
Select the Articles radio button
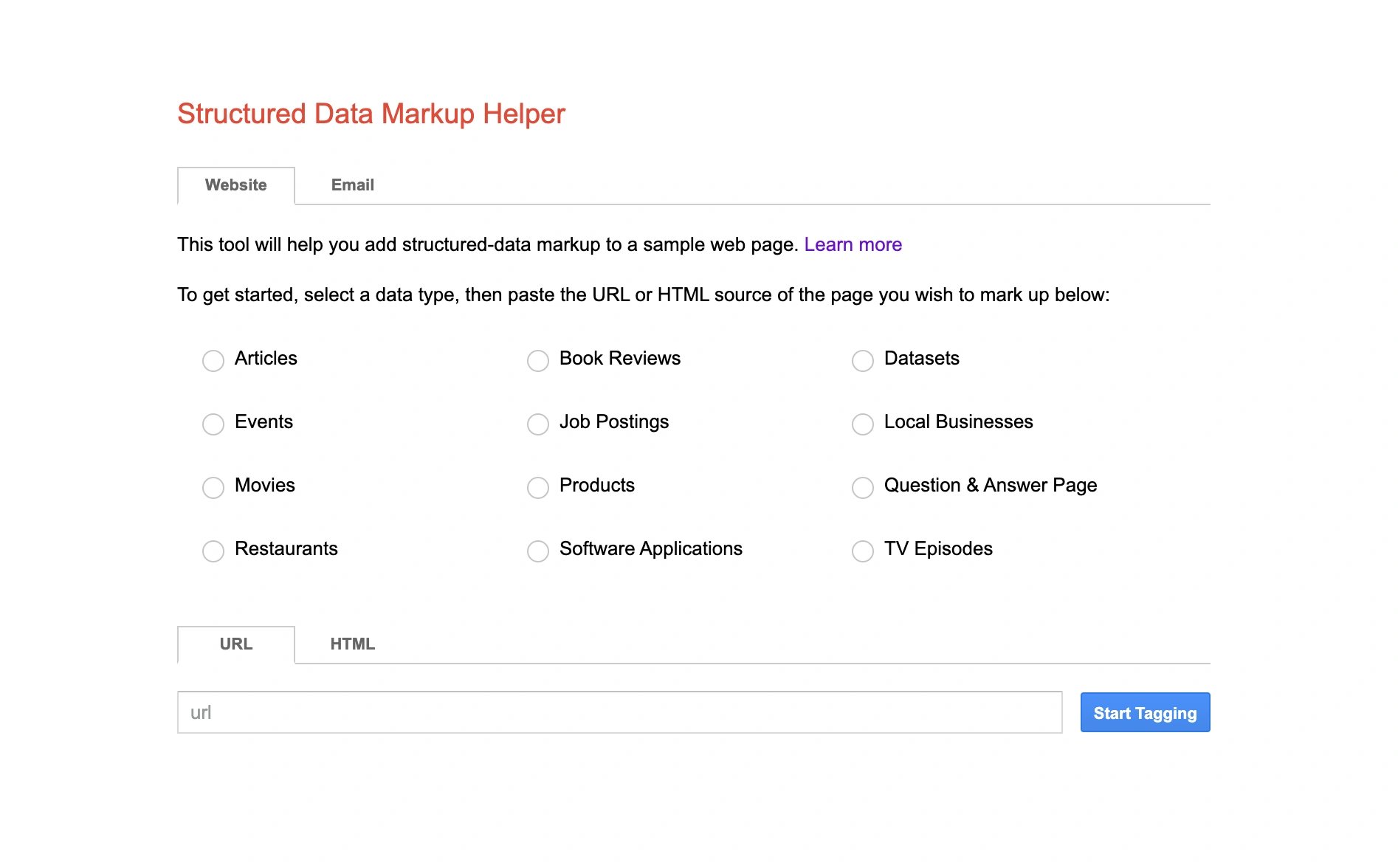coord(213,360)
